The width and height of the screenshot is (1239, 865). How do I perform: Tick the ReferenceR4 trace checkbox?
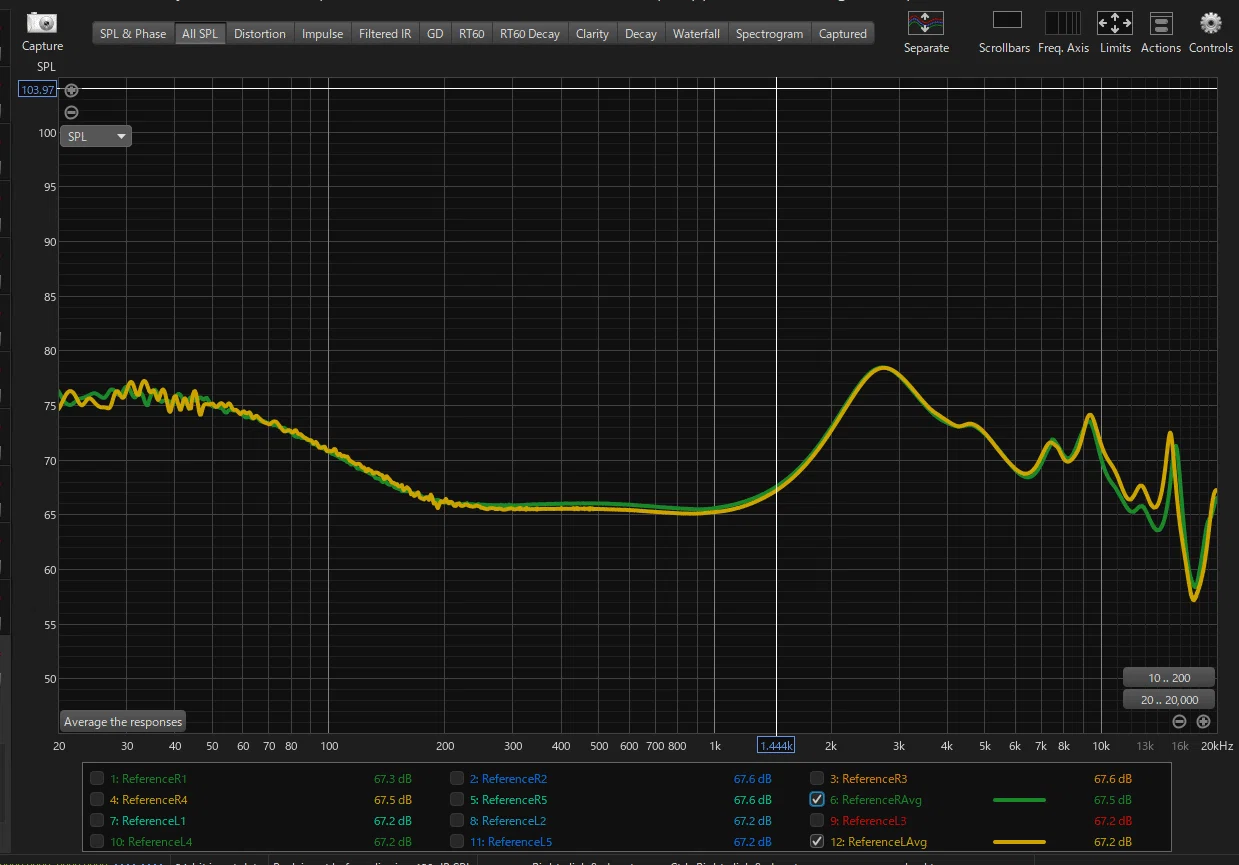click(x=97, y=799)
